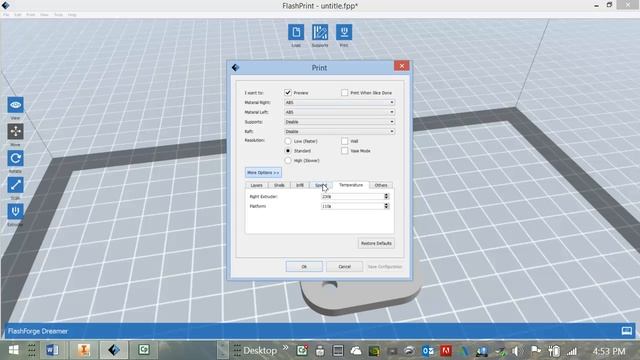Select the View tool in the left sidebar
This screenshot has width=640, height=360.
pos(16,105)
